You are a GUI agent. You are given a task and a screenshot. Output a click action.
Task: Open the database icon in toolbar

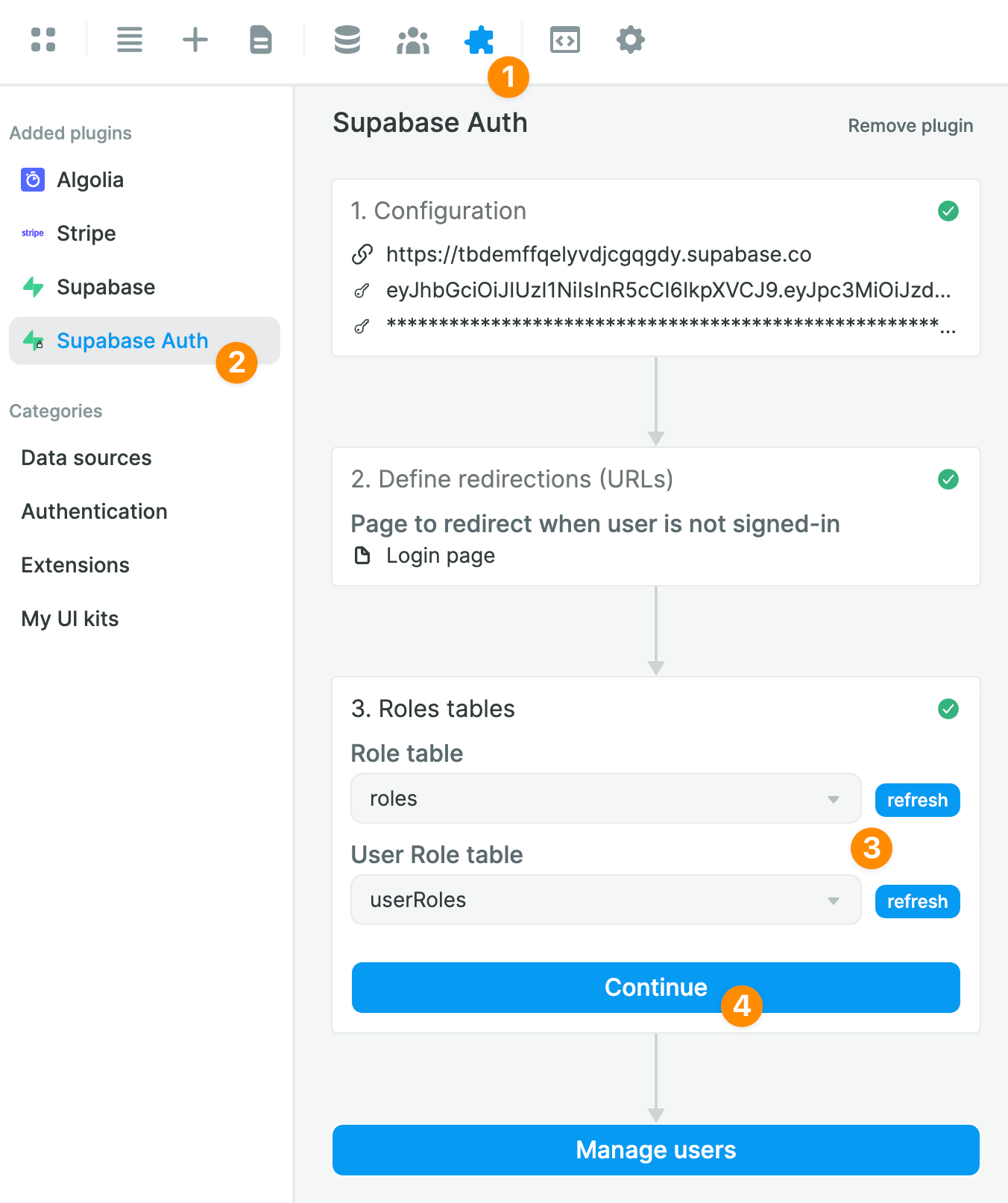(347, 40)
